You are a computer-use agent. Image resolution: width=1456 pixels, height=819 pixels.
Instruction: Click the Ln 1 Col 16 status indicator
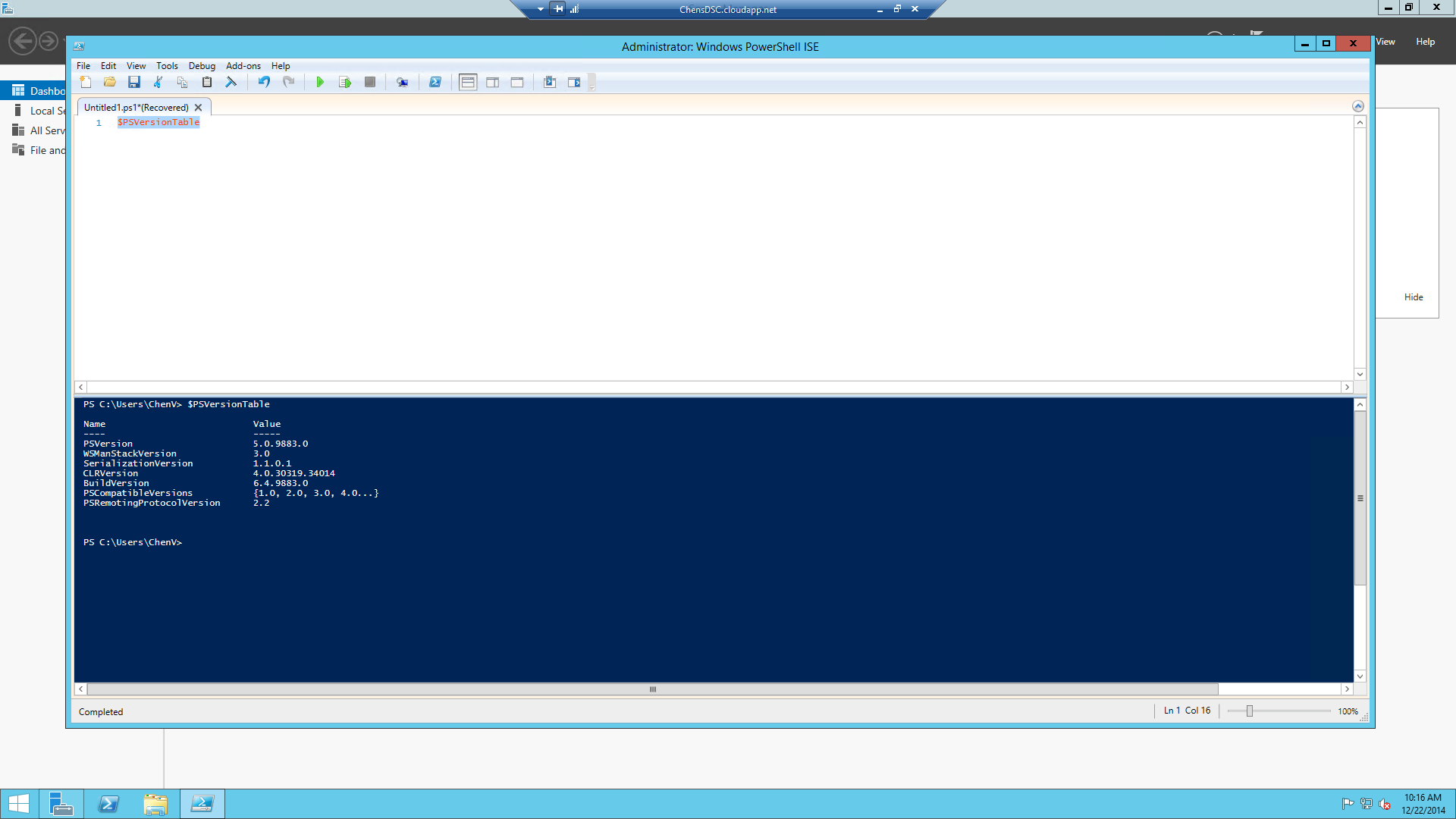tap(1187, 711)
